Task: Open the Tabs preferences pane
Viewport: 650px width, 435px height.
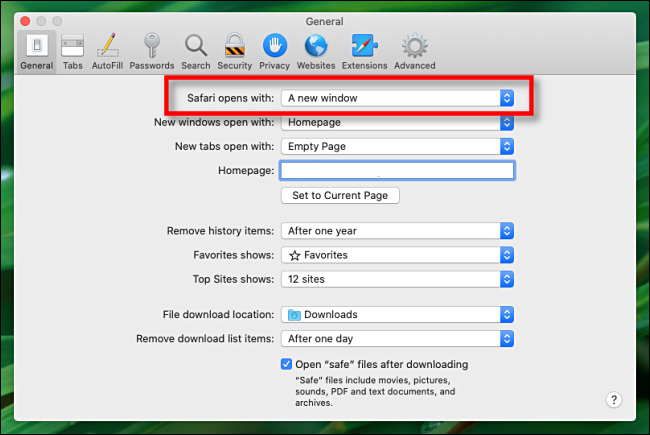Action: point(72,51)
